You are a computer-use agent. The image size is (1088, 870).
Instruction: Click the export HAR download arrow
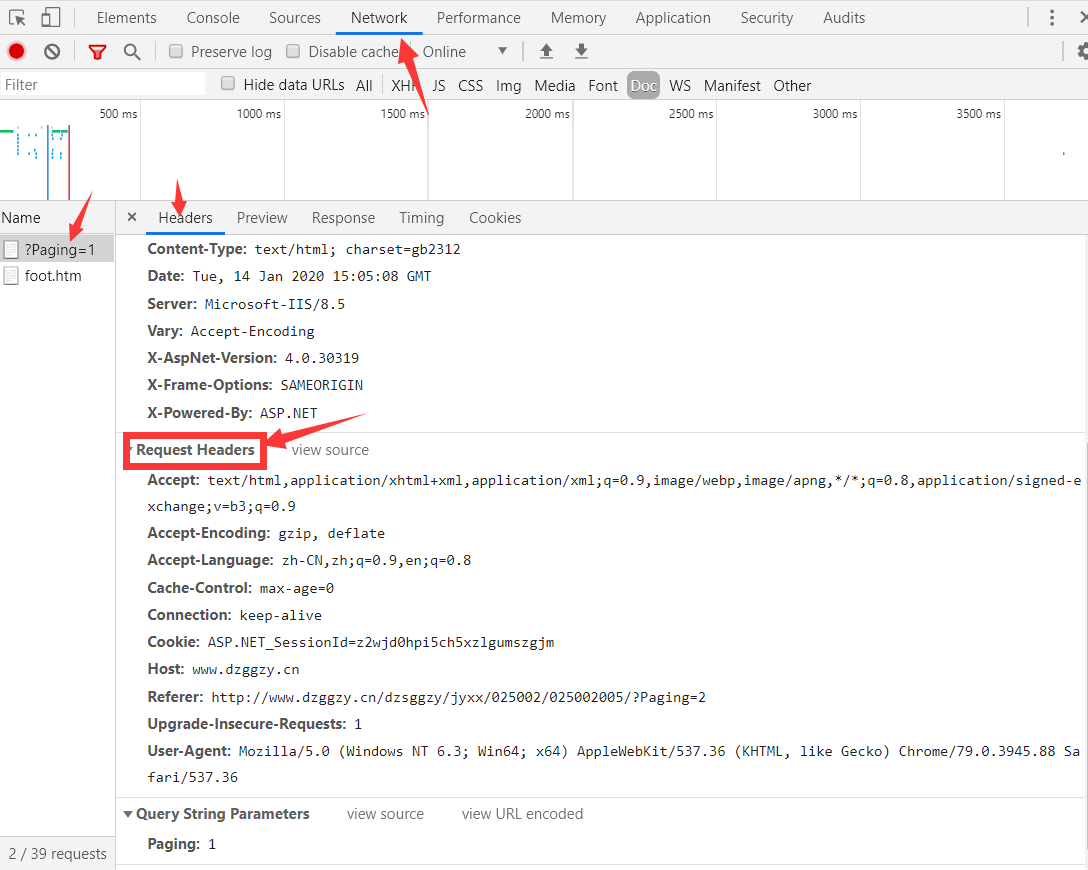point(581,52)
